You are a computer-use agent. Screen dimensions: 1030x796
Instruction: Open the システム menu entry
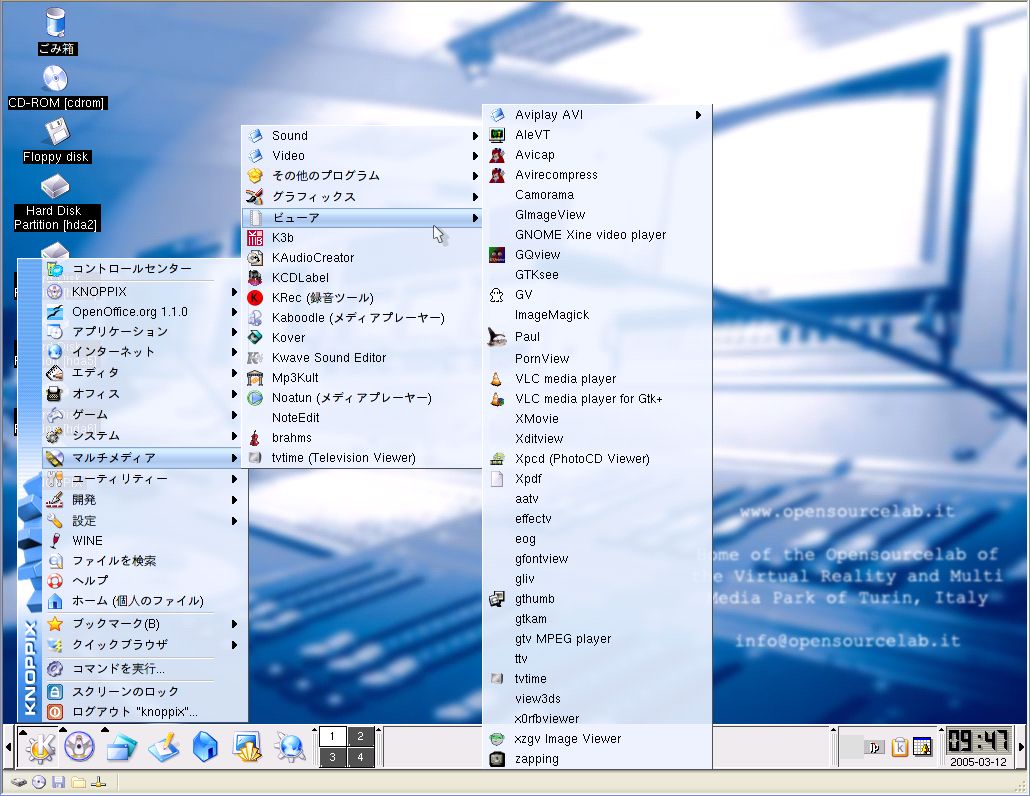[142, 436]
